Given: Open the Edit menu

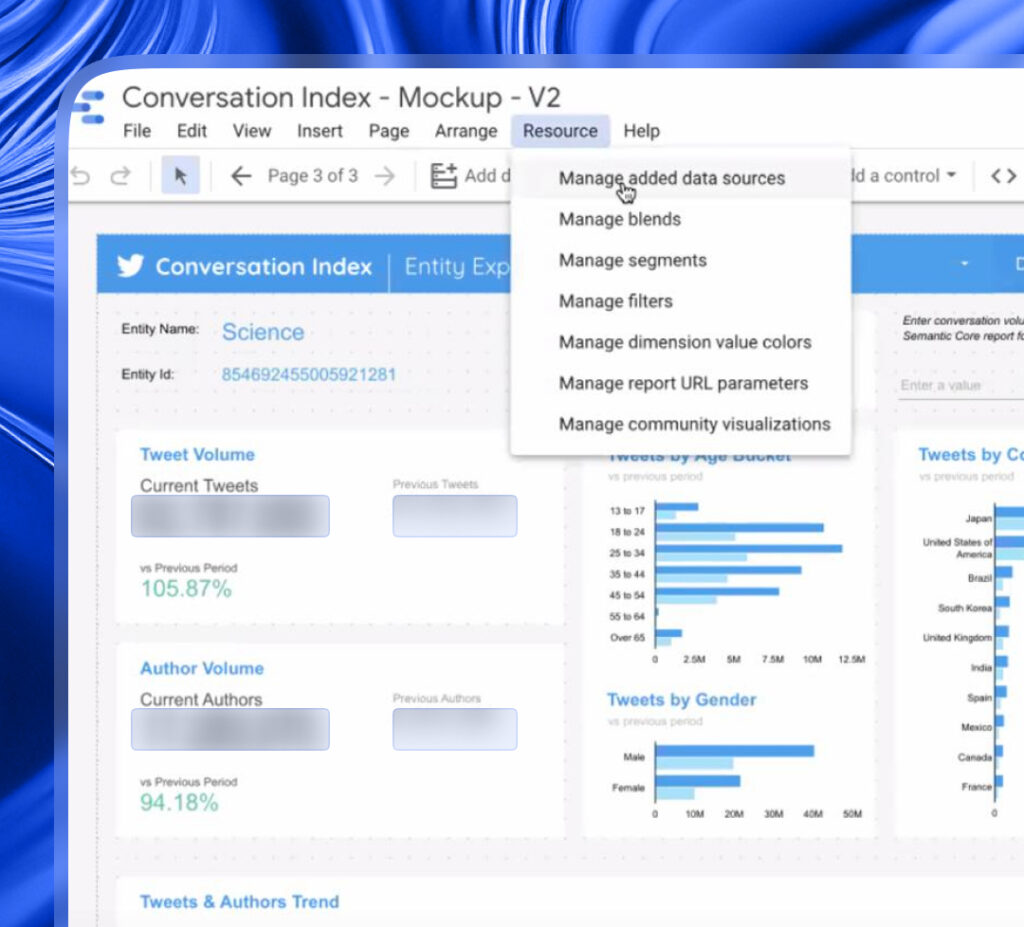Looking at the screenshot, I should click(192, 131).
